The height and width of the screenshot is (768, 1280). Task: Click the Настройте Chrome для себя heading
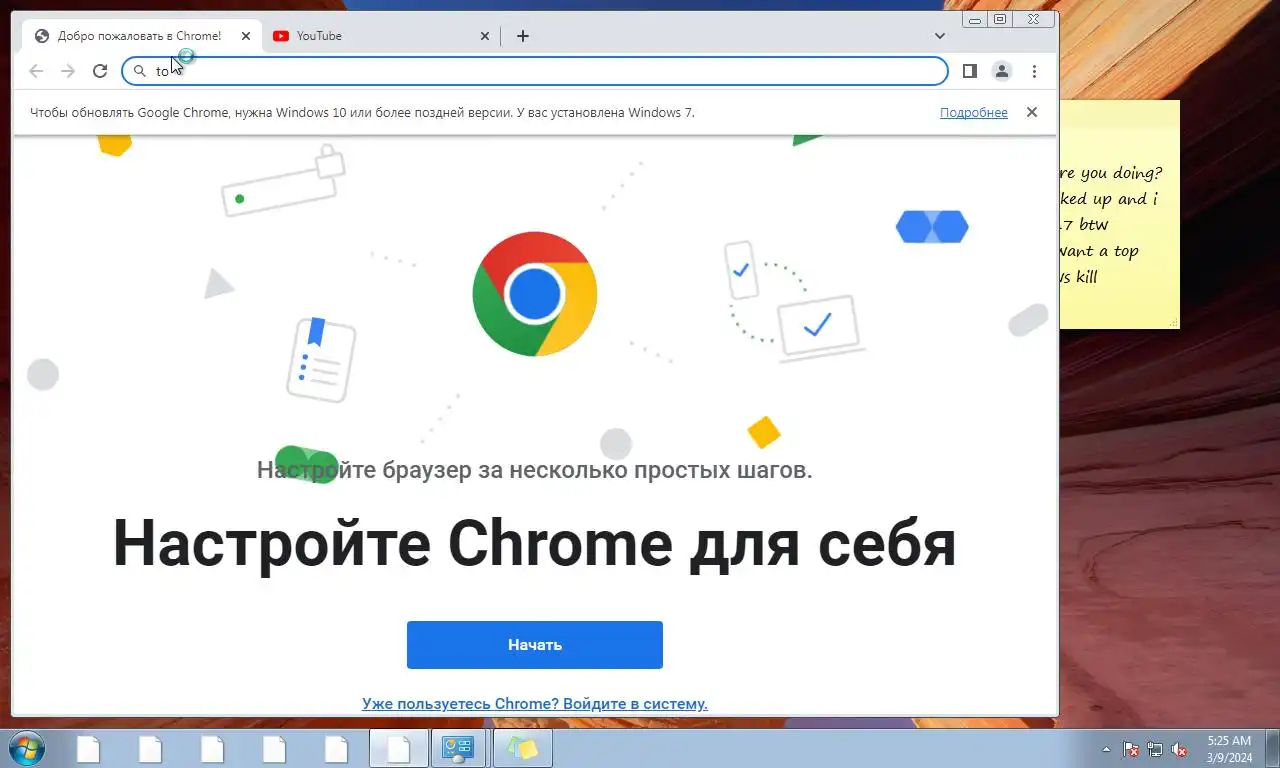[x=535, y=544]
